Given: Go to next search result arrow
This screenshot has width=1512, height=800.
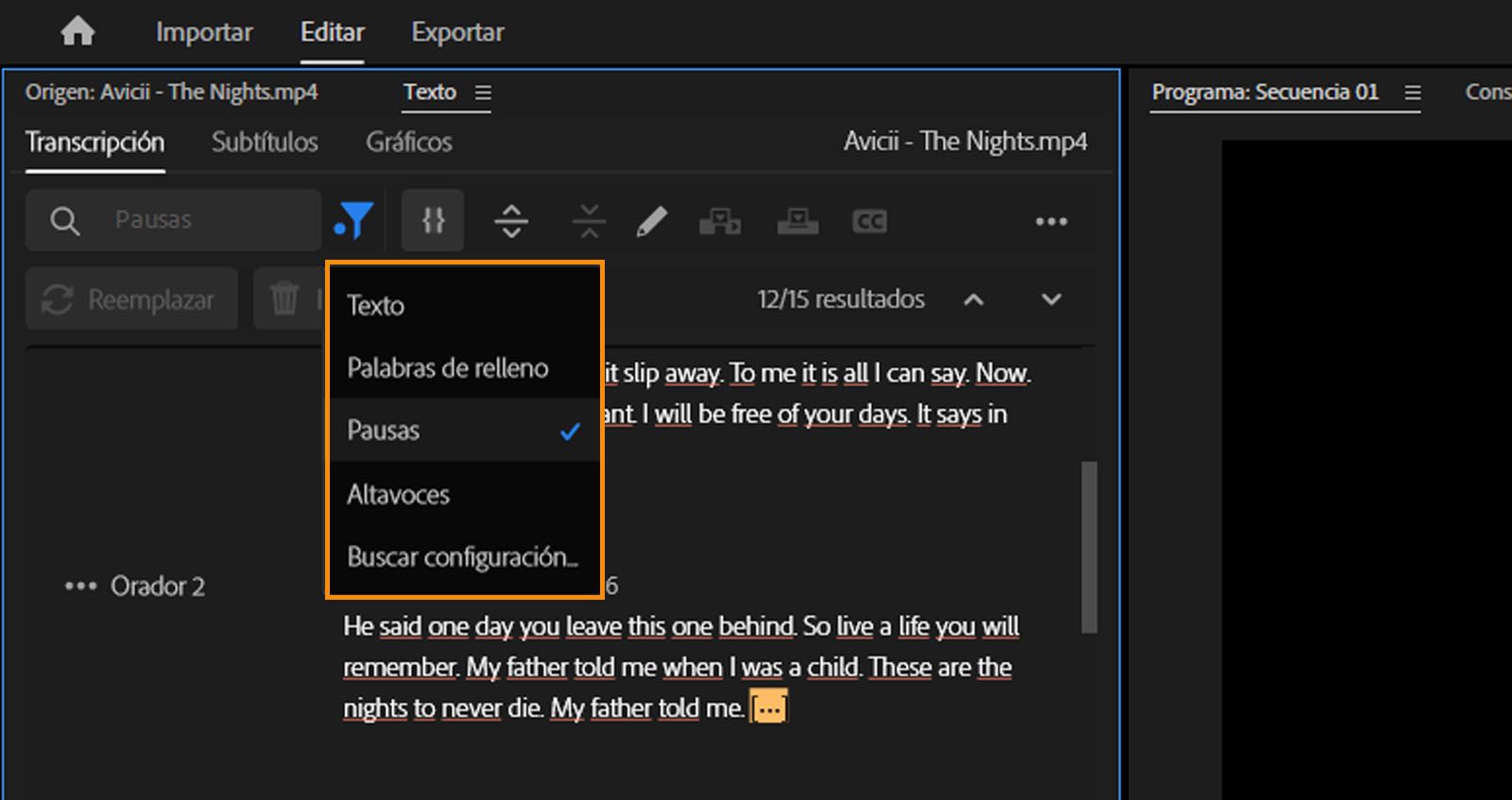Looking at the screenshot, I should click(x=1051, y=299).
